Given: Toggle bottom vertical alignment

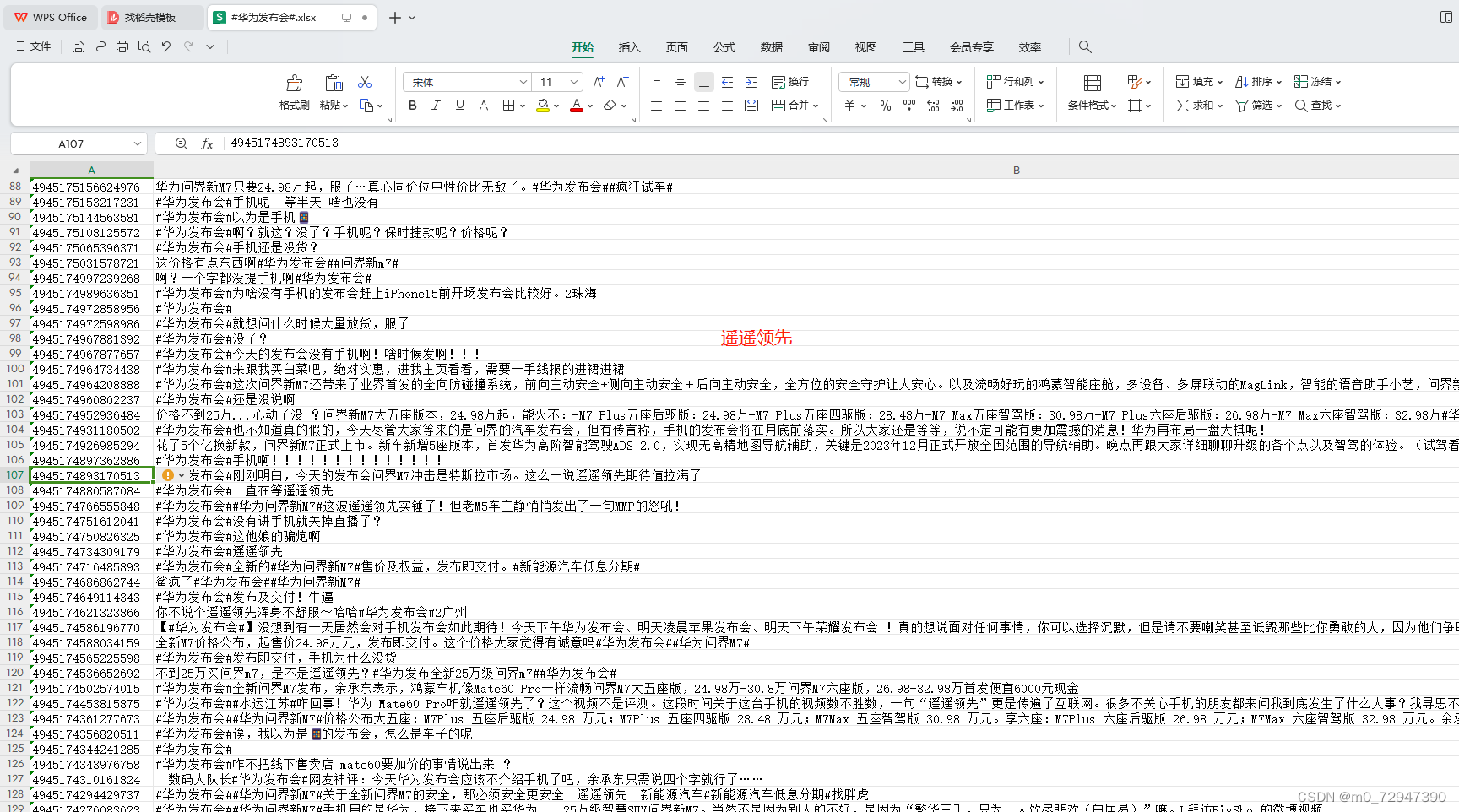Looking at the screenshot, I should (x=703, y=82).
